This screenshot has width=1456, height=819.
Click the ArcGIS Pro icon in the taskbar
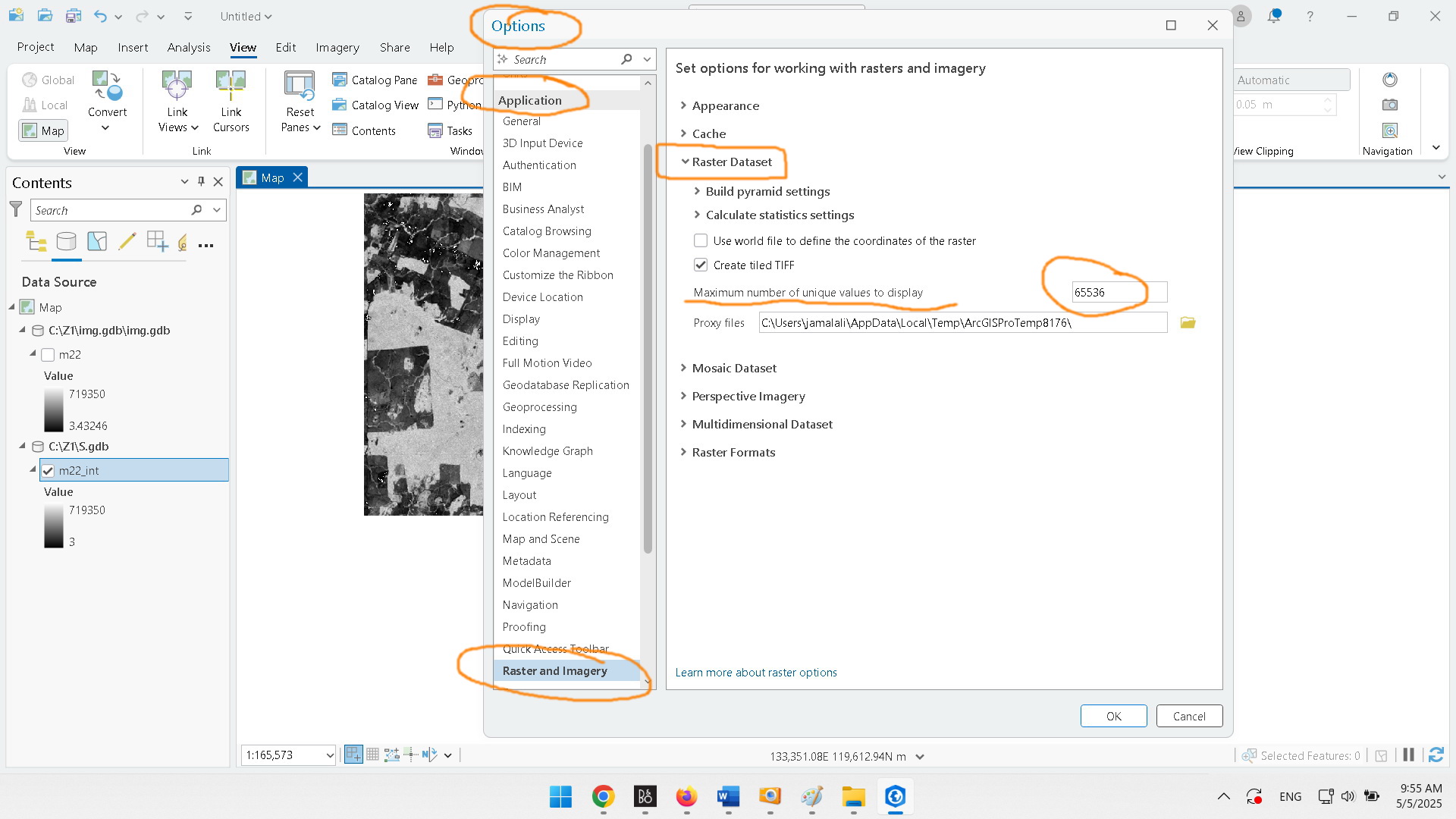point(895,797)
